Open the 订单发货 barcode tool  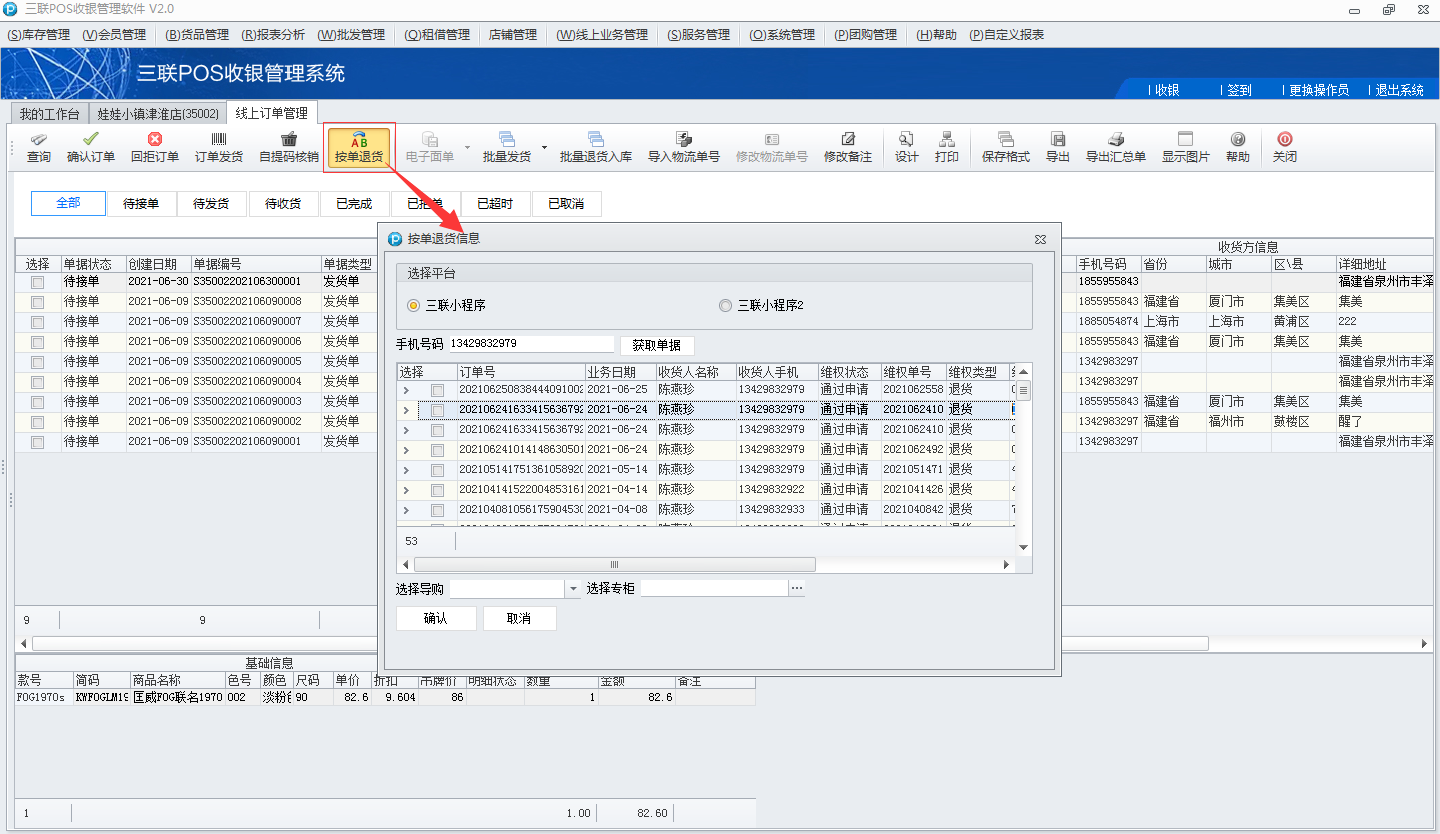219,147
